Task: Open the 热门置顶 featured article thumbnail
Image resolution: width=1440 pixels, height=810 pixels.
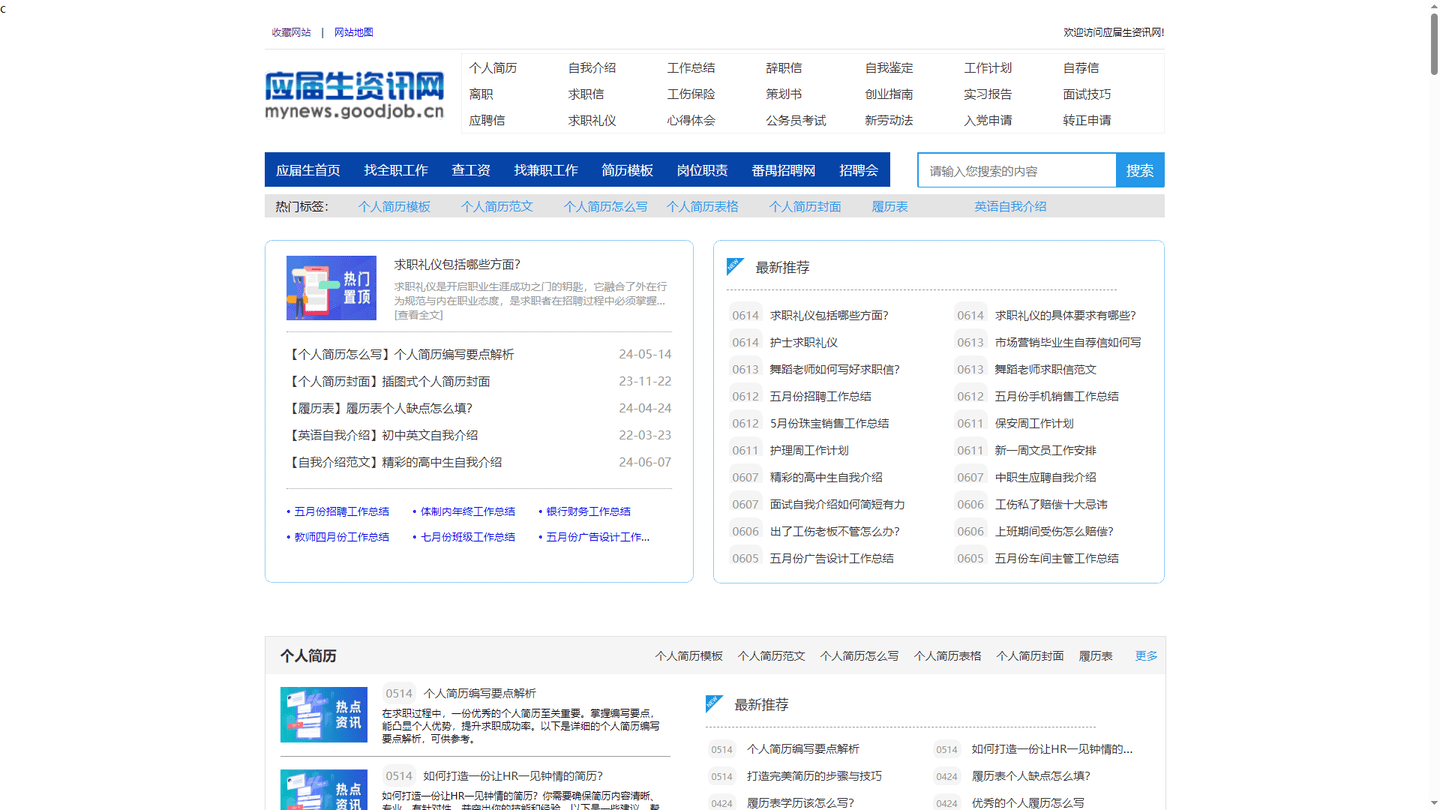Action: 331,288
